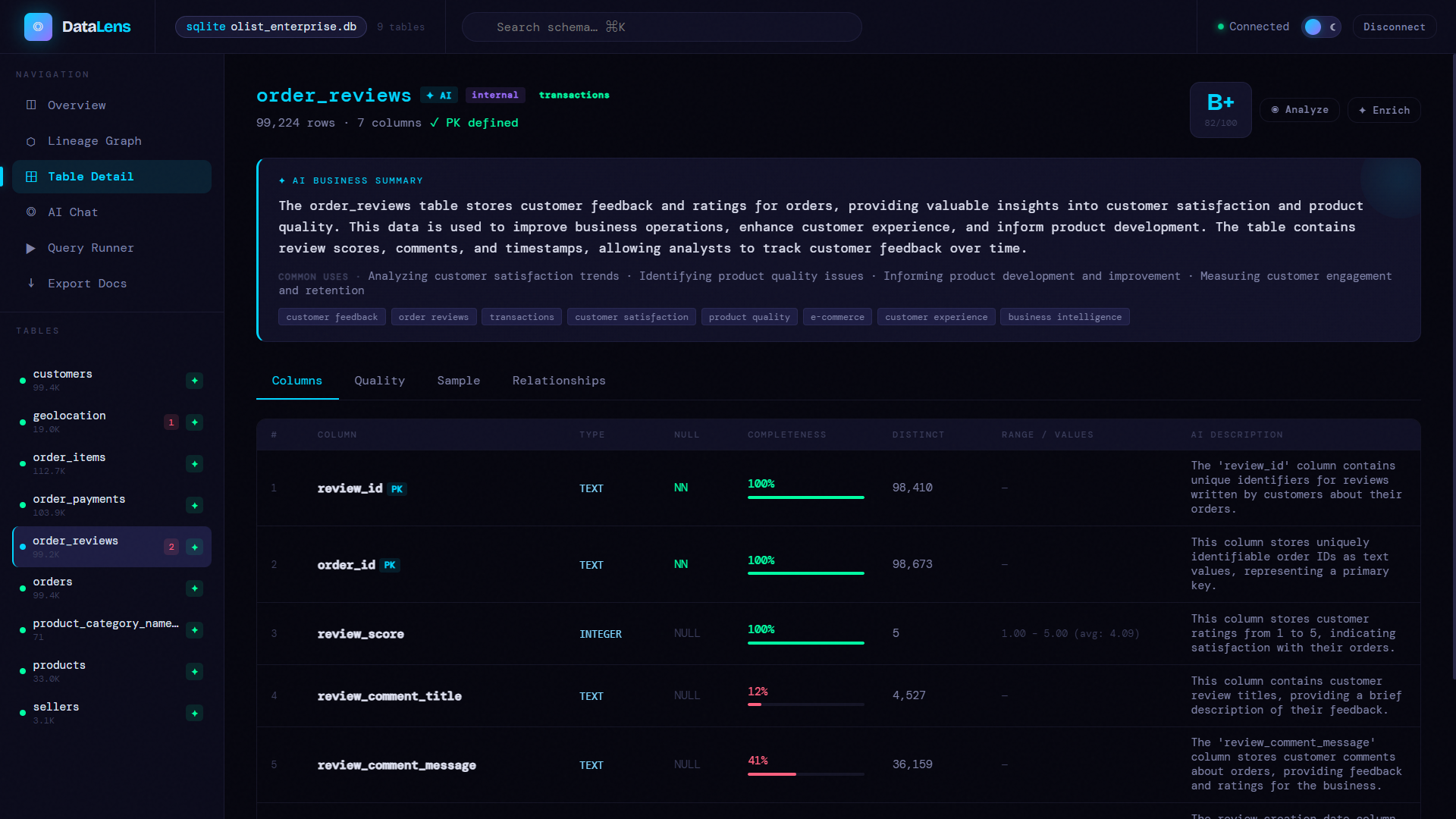
Task: Click the 'customer feedback' keyword tag
Action: 332,317
